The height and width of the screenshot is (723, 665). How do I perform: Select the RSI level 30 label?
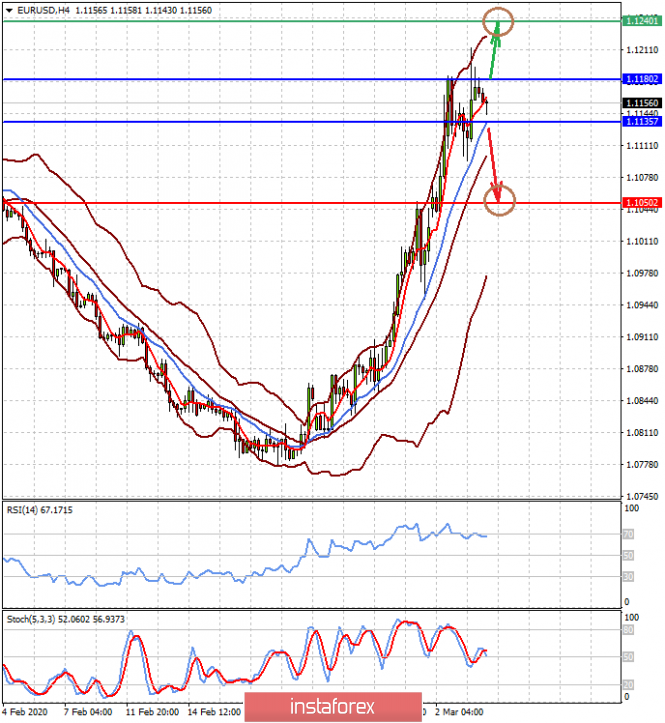(x=628, y=577)
